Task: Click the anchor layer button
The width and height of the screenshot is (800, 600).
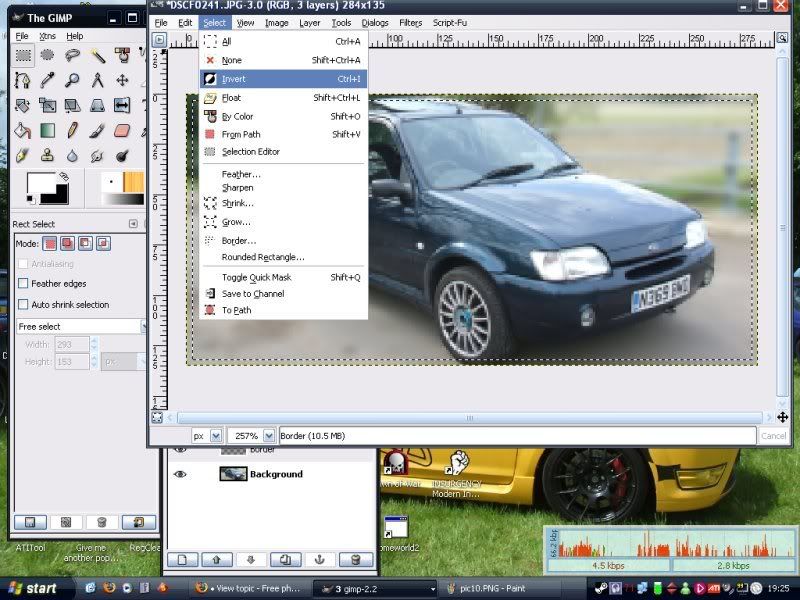Action: 319,560
